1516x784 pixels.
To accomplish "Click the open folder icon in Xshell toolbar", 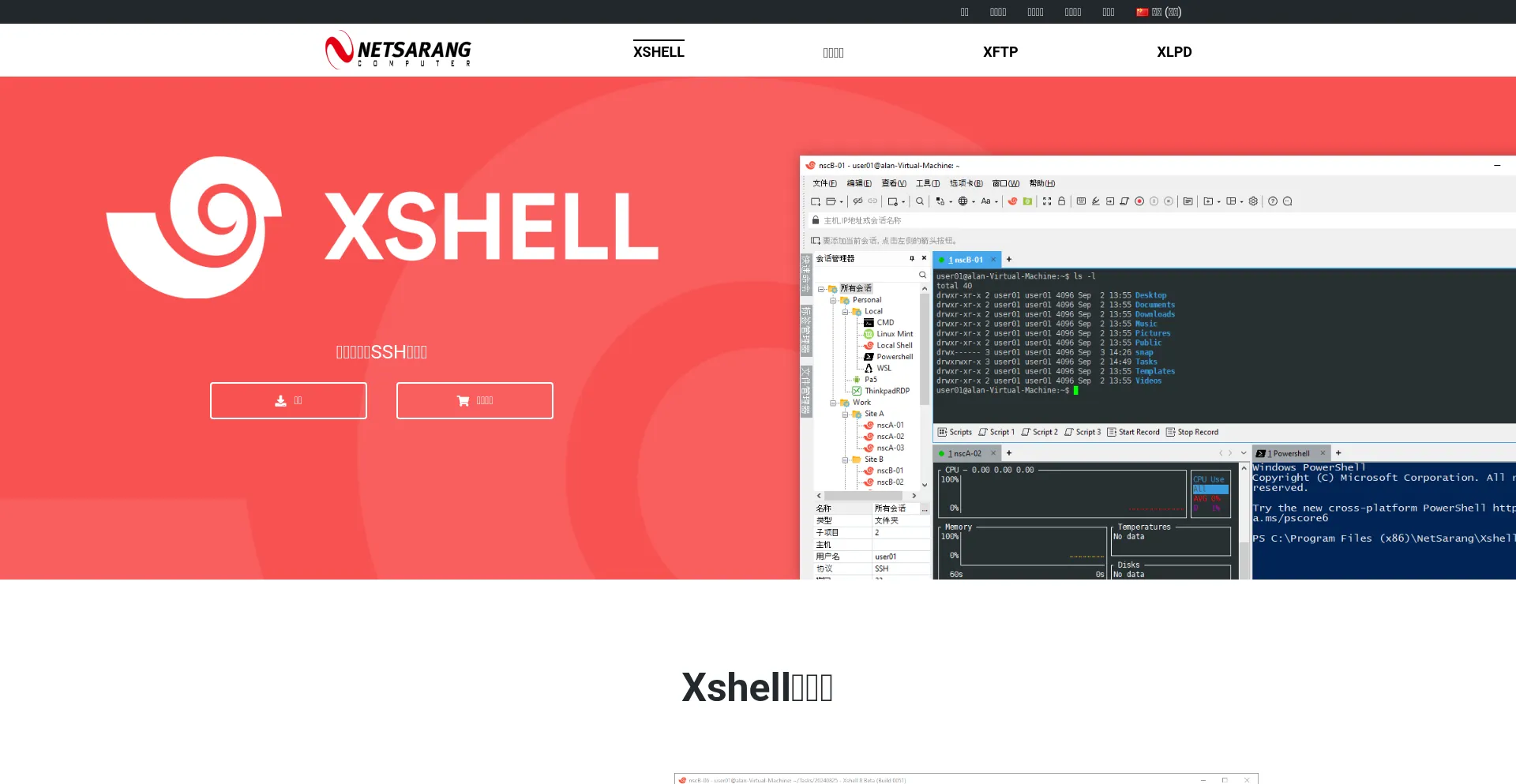I will tap(831, 201).
